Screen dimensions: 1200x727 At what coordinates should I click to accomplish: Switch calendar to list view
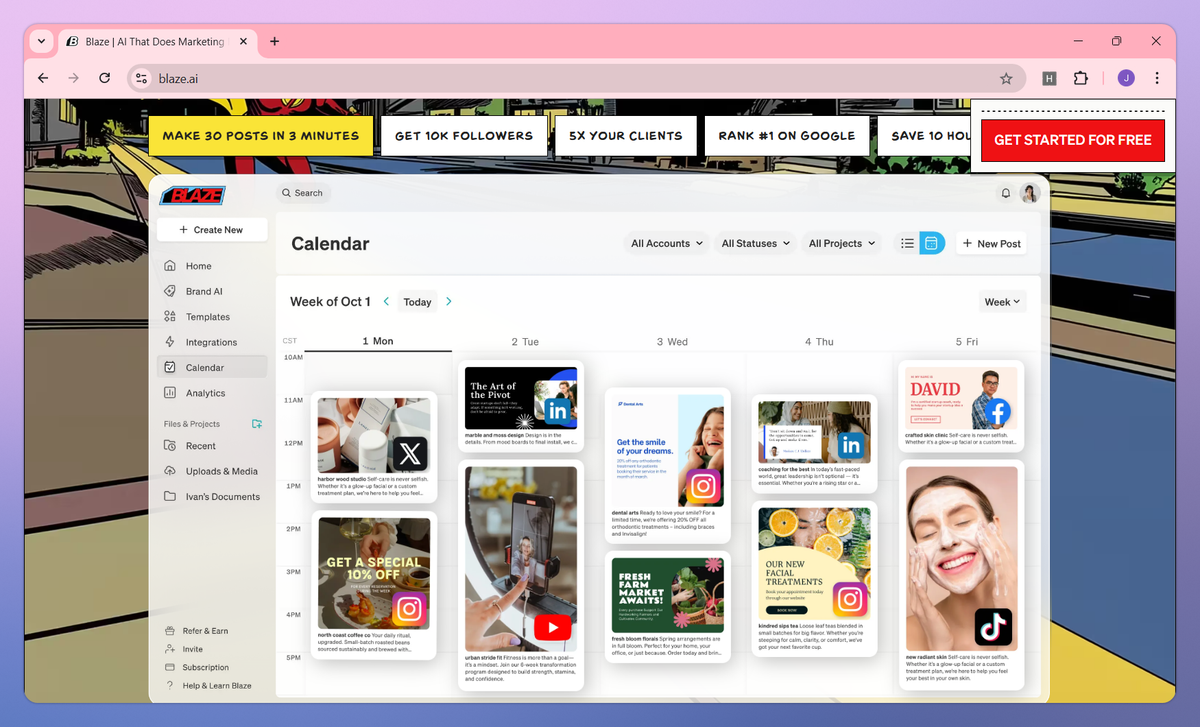point(907,242)
